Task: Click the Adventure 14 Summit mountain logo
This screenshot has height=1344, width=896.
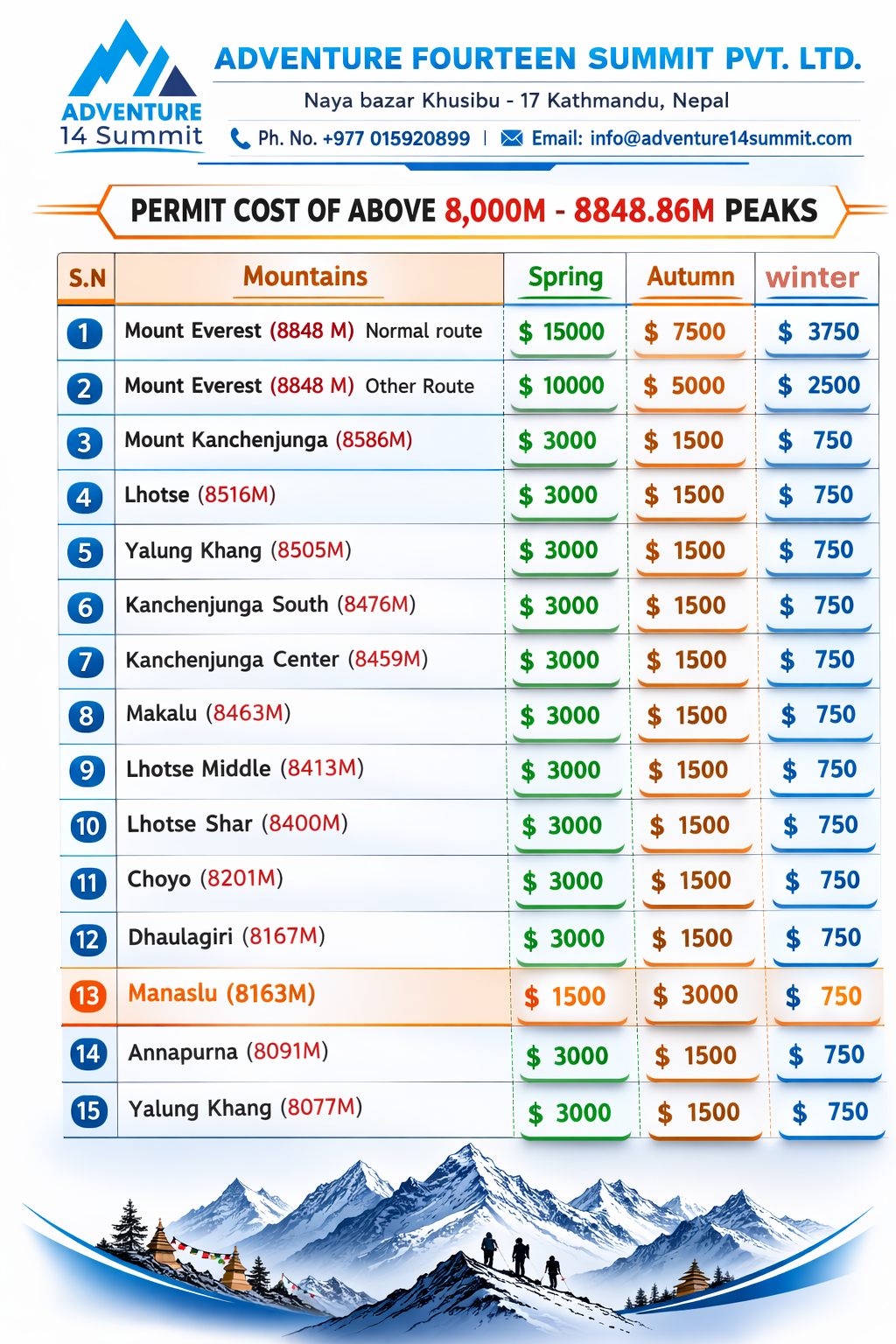Action: [x=131, y=86]
